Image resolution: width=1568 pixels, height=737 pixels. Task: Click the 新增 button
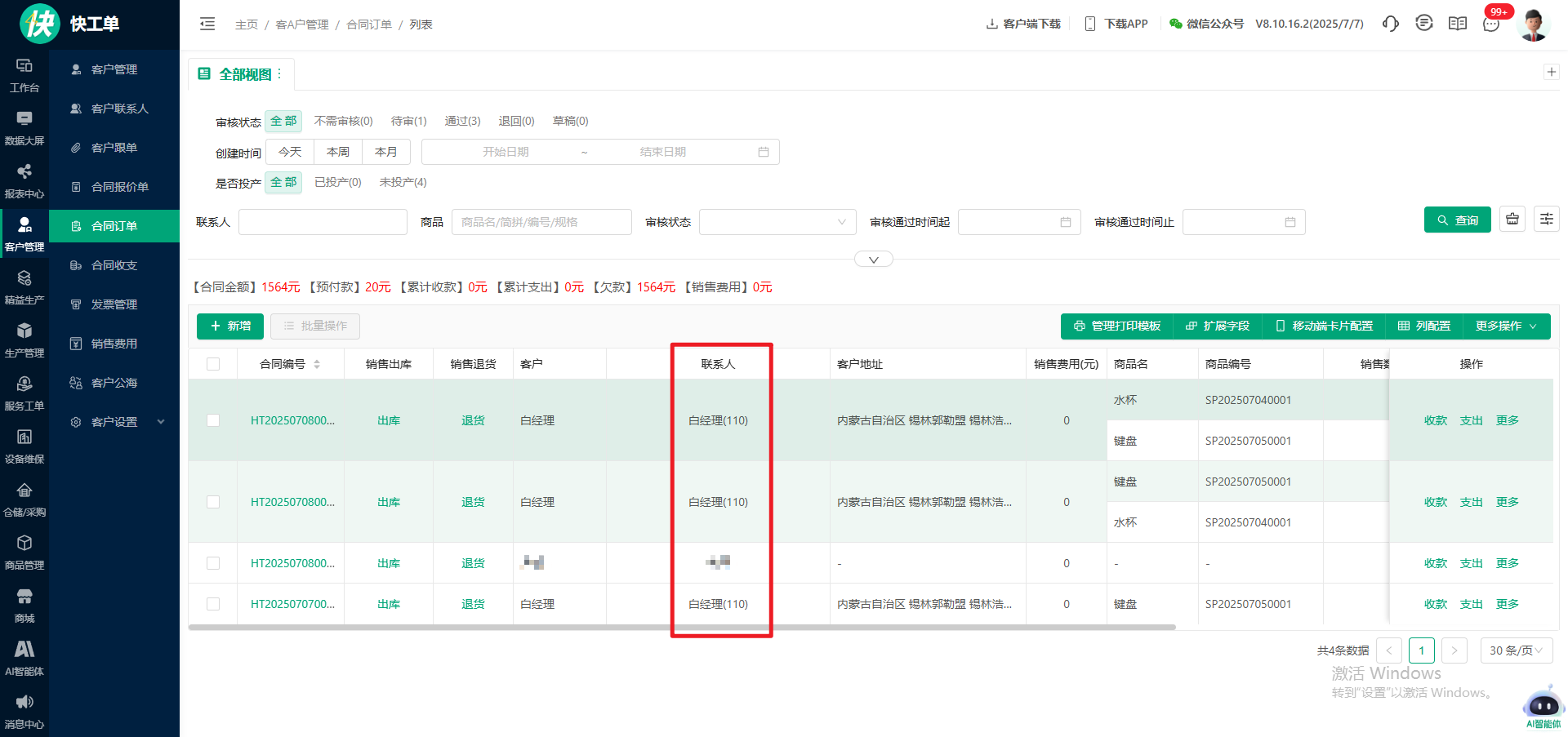(x=230, y=326)
